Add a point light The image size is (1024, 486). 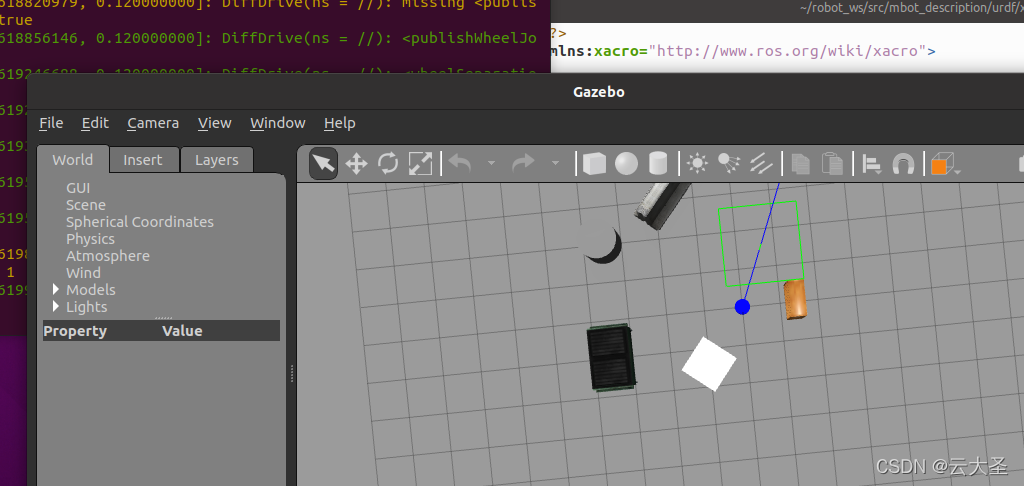(x=697, y=163)
